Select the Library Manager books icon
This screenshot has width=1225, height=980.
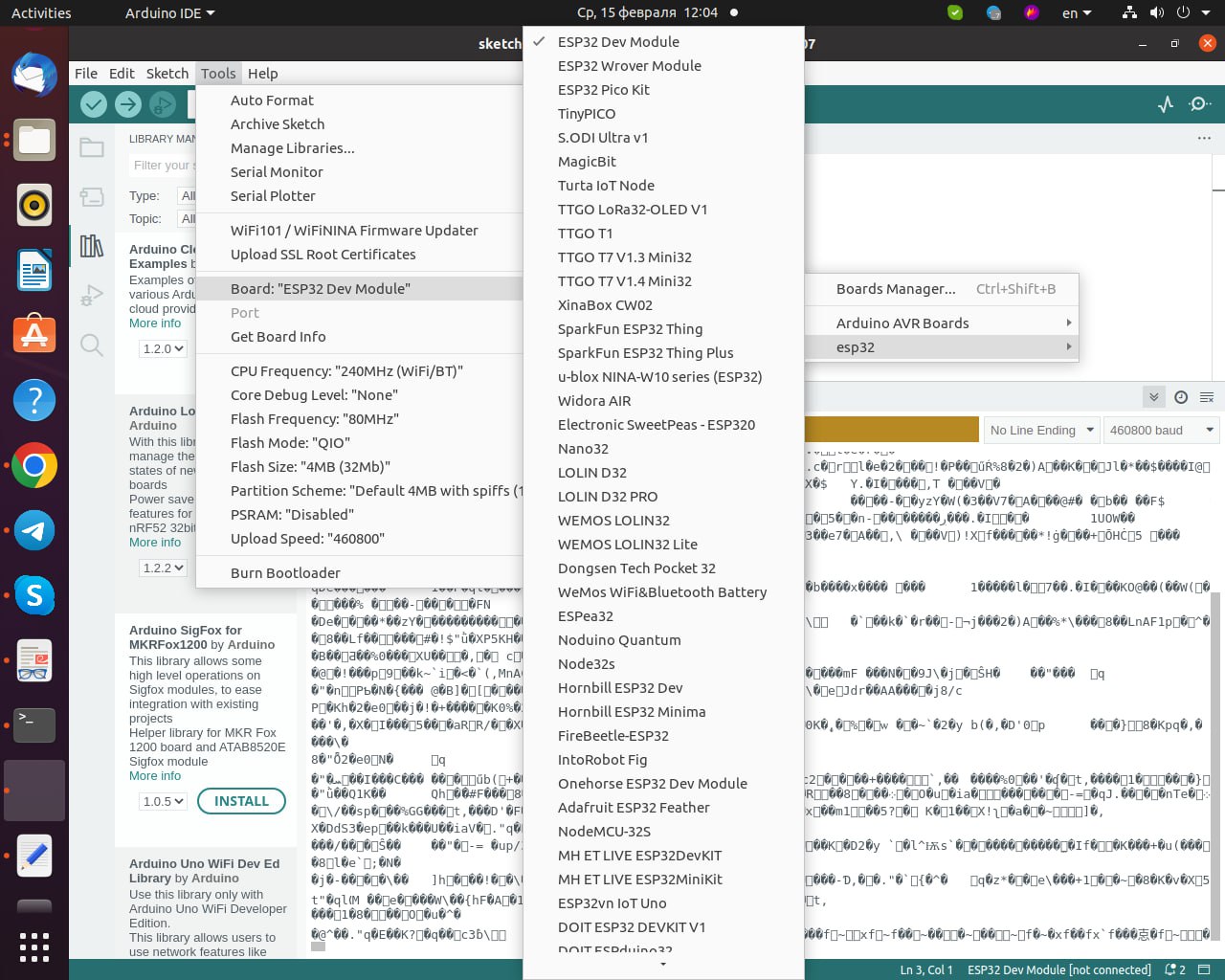coord(92,246)
